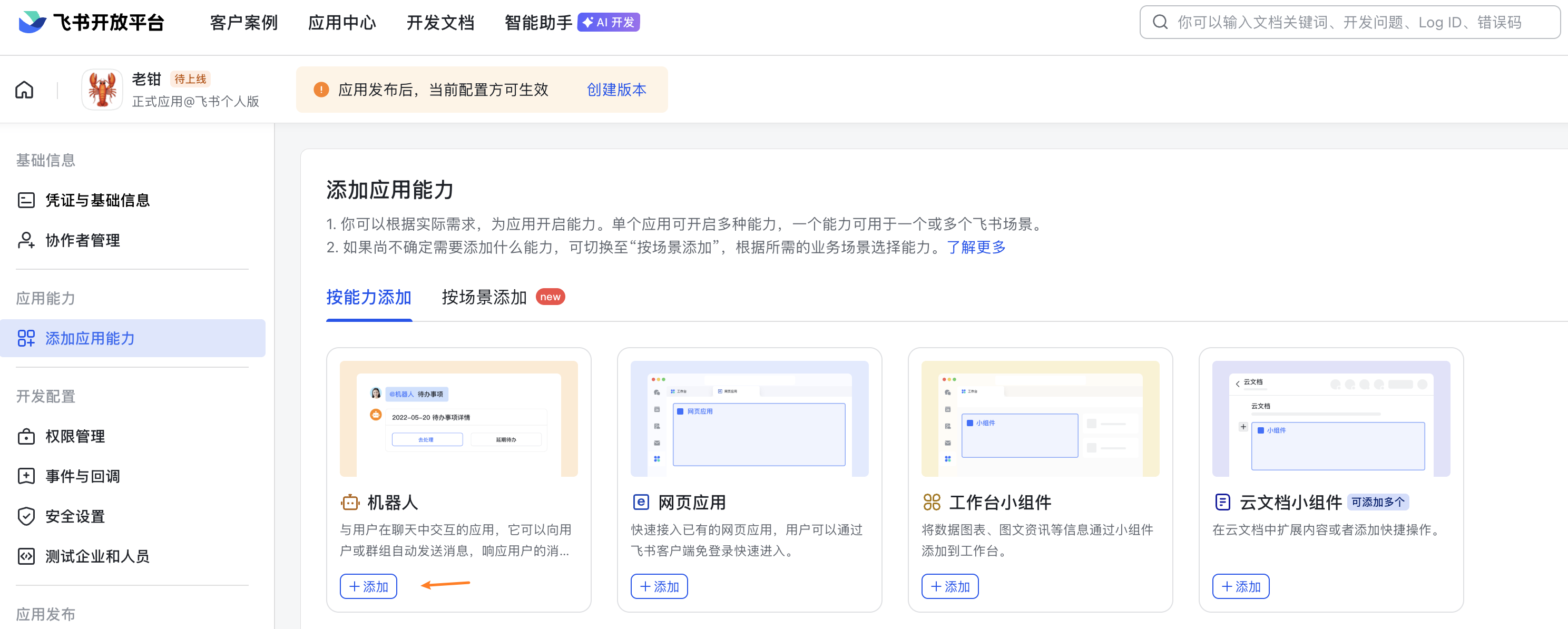Click 创建版本 link
The height and width of the screenshot is (629, 1568).
pos(616,90)
